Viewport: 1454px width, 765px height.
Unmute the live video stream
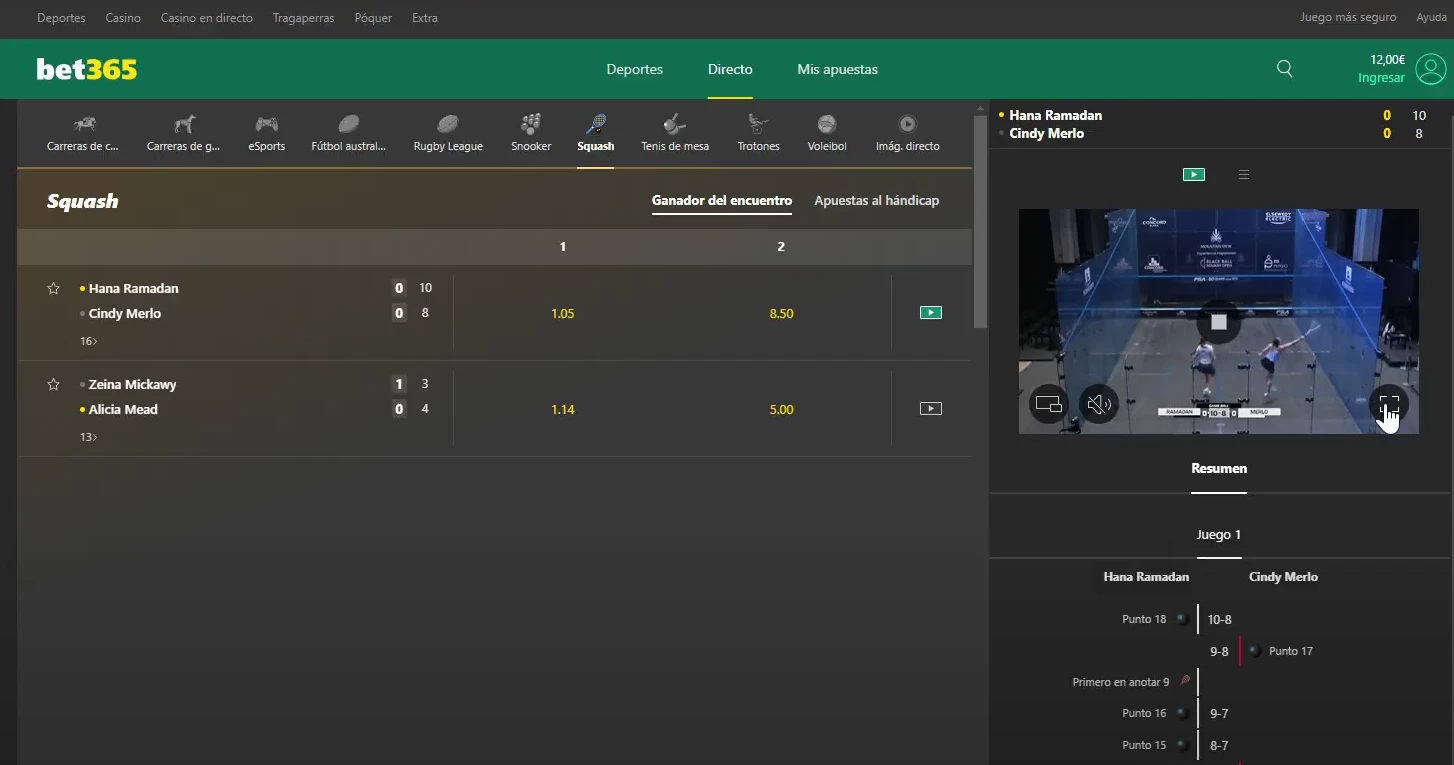[1099, 404]
